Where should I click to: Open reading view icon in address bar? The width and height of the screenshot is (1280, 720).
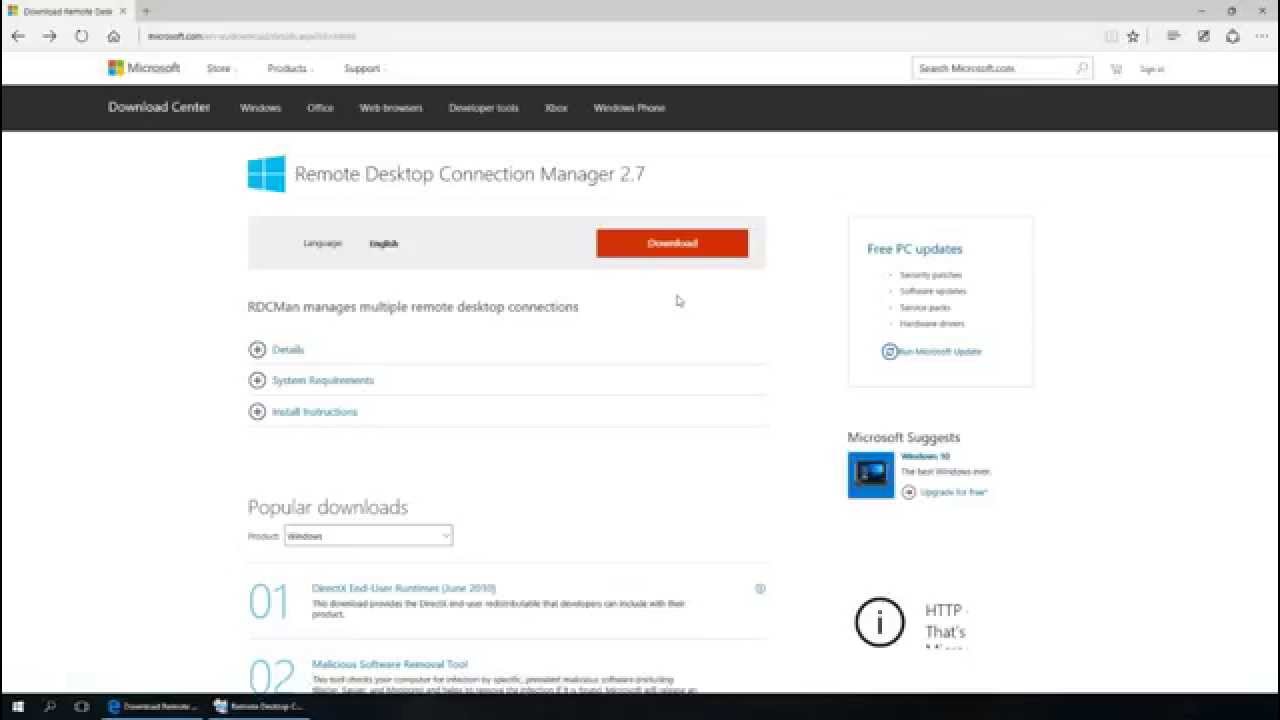tap(1111, 36)
